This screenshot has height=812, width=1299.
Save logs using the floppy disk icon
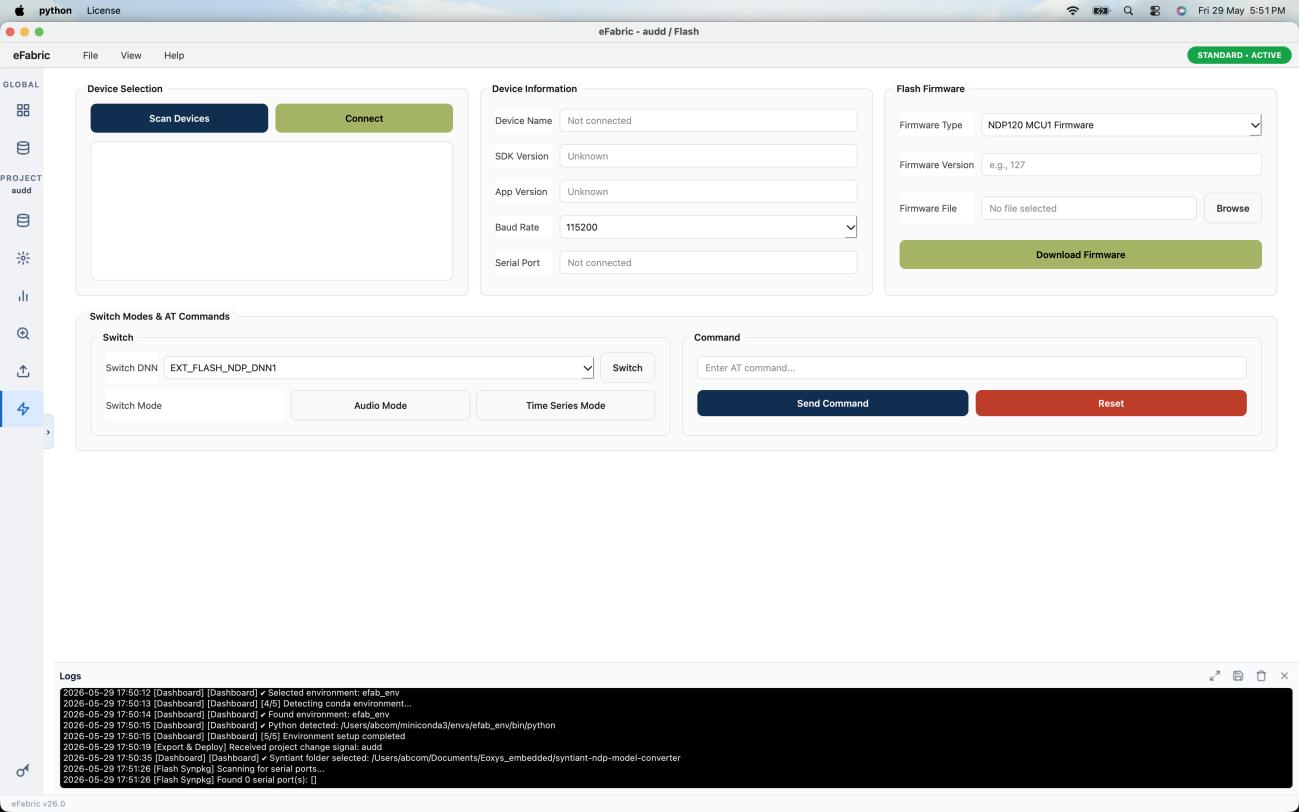tap(1238, 676)
